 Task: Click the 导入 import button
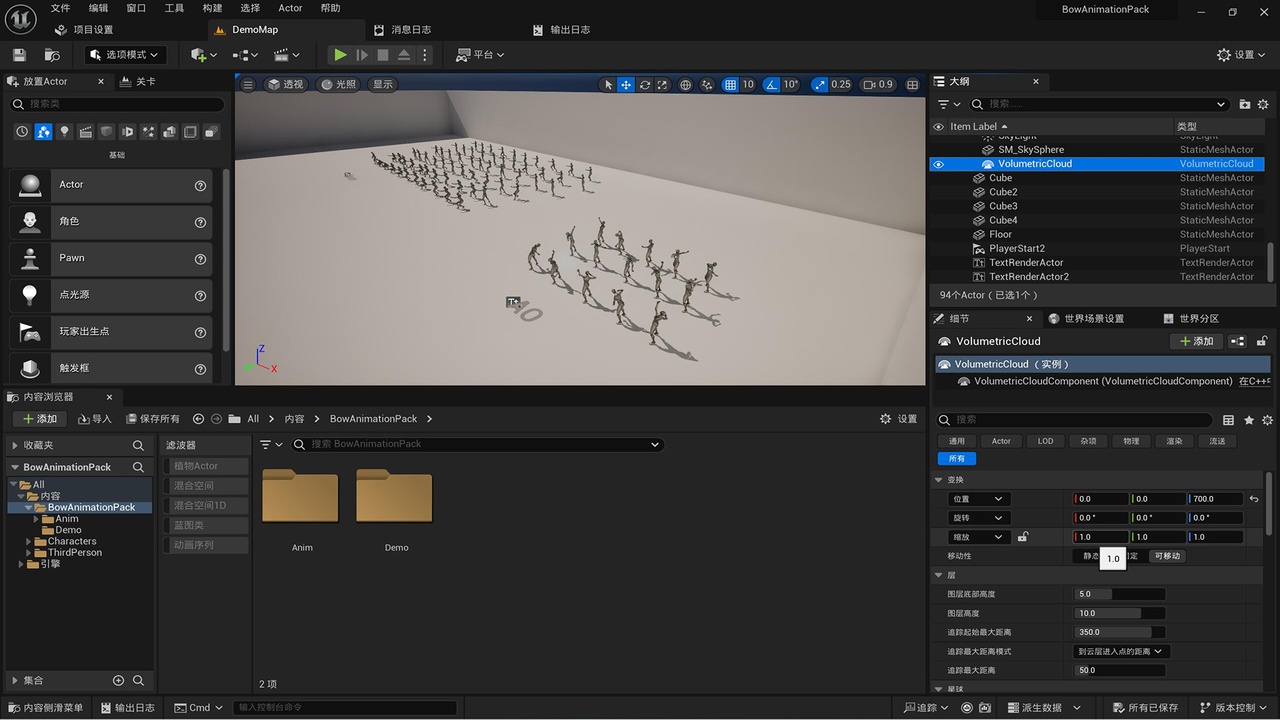94,419
